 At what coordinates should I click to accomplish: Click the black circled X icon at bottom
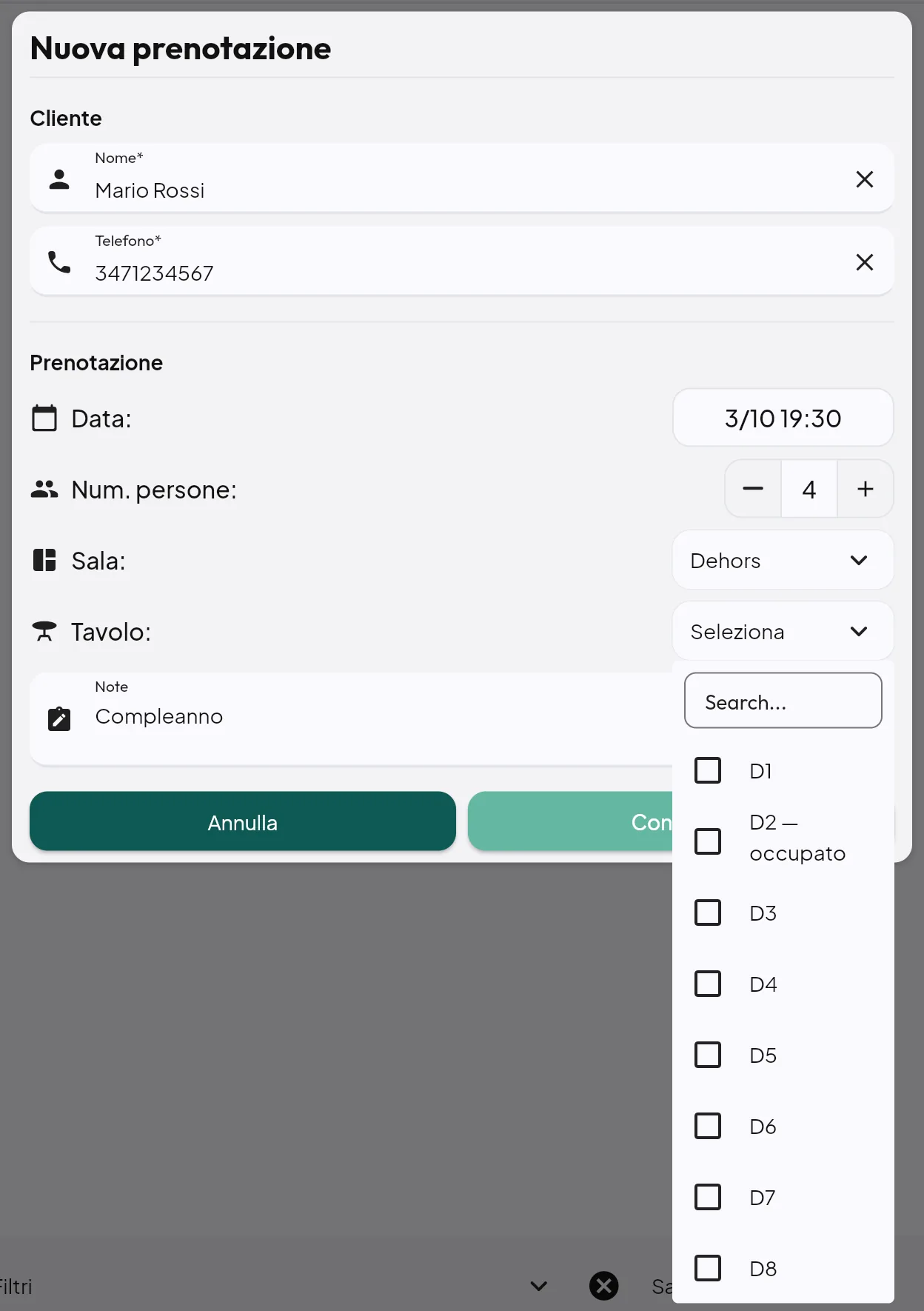604,1286
